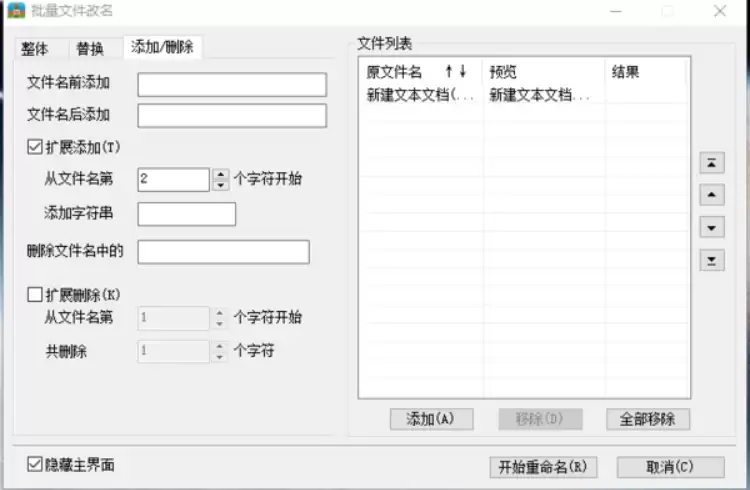Decrease the 从文件名第 add-position spinner
The image size is (750, 490).
[221, 185]
